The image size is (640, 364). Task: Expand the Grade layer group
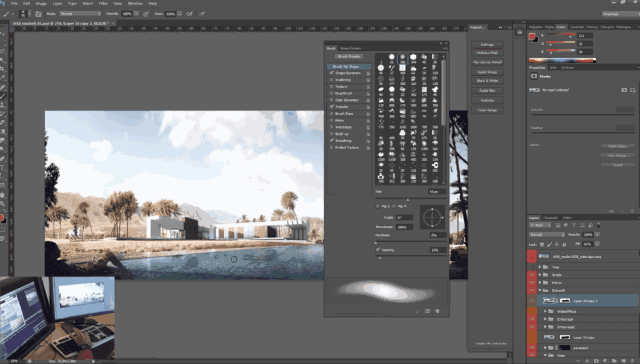(x=540, y=275)
